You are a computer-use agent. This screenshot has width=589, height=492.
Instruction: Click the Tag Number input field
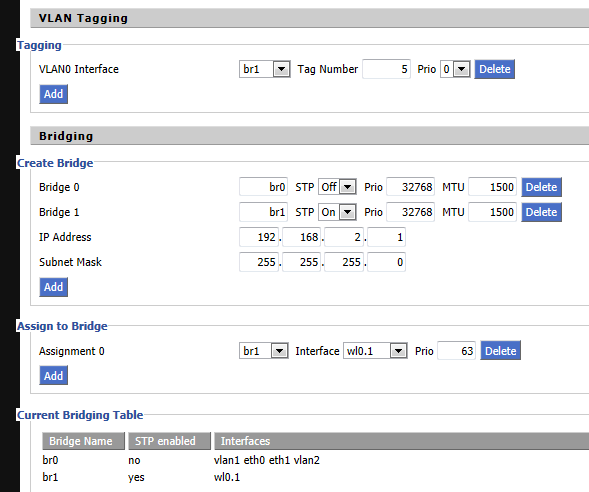(x=386, y=69)
